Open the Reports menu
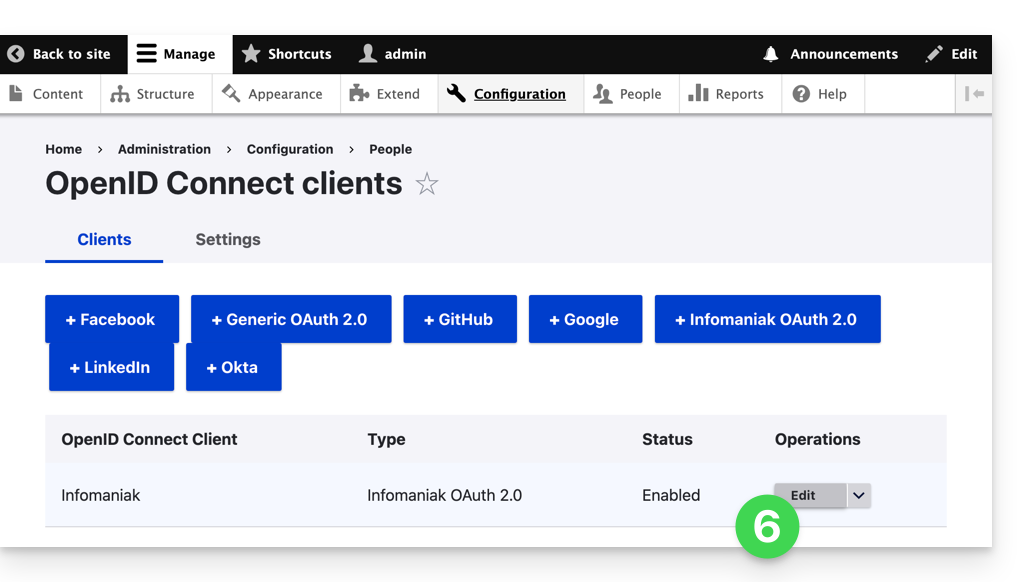The image size is (1027, 582). click(730, 94)
